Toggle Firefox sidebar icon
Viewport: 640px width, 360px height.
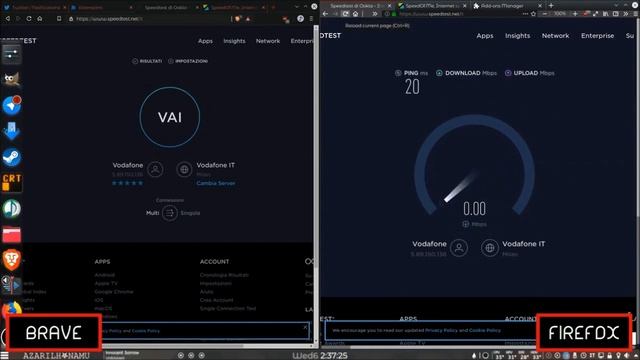coord(616,13)
